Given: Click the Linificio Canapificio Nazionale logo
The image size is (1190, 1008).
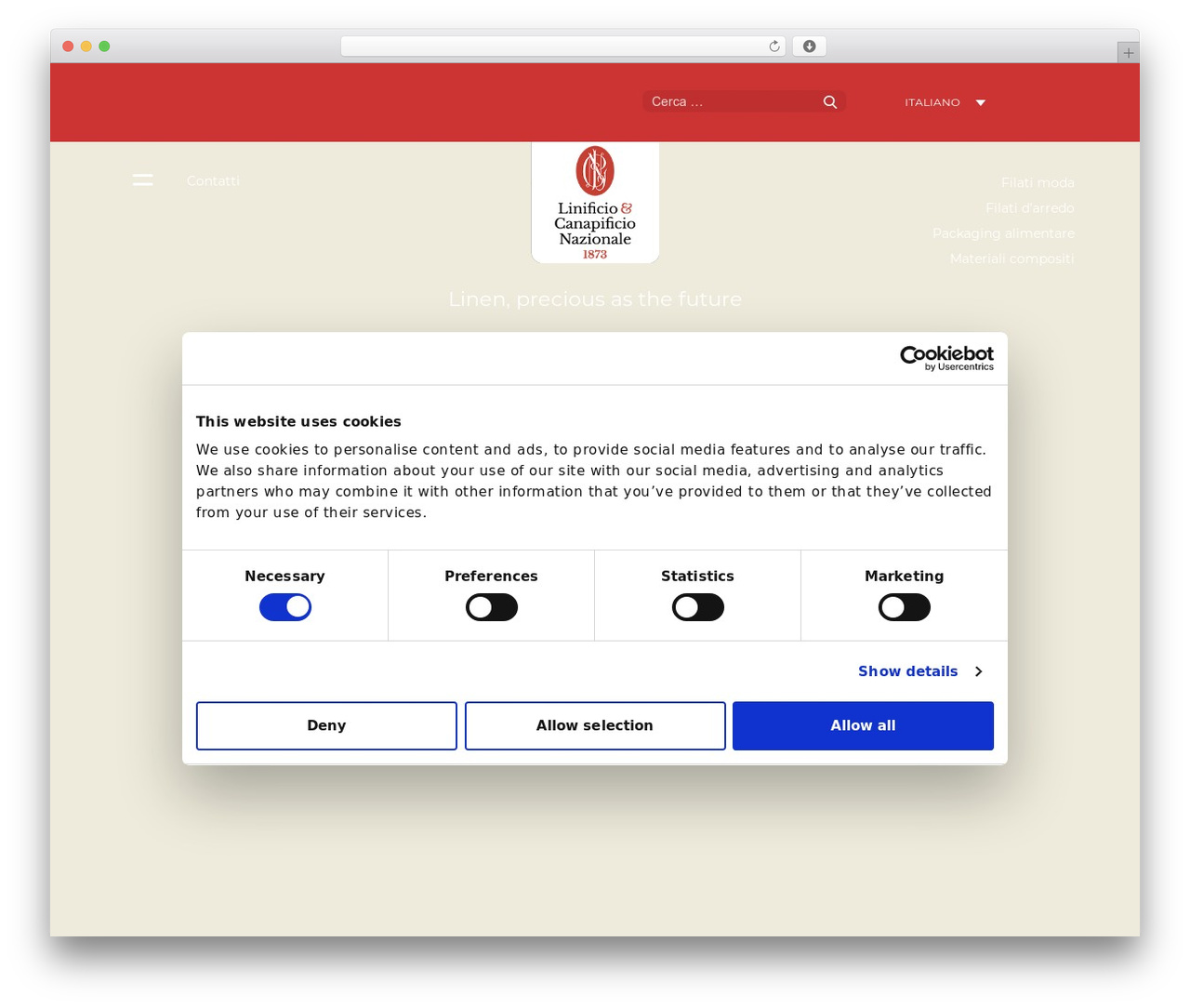Looking at the screenshot, I should 595,203.
